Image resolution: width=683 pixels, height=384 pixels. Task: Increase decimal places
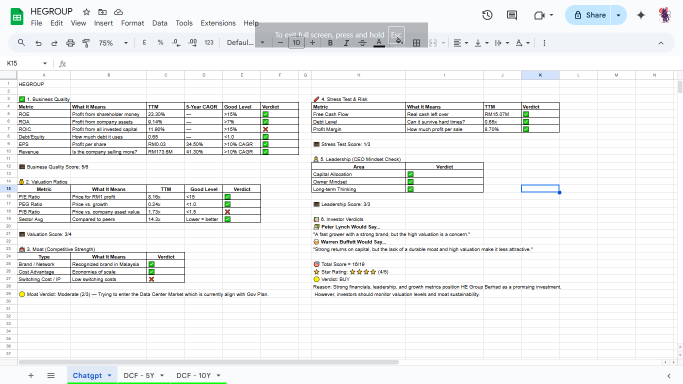pyautogui.click(x=193, y=43)
